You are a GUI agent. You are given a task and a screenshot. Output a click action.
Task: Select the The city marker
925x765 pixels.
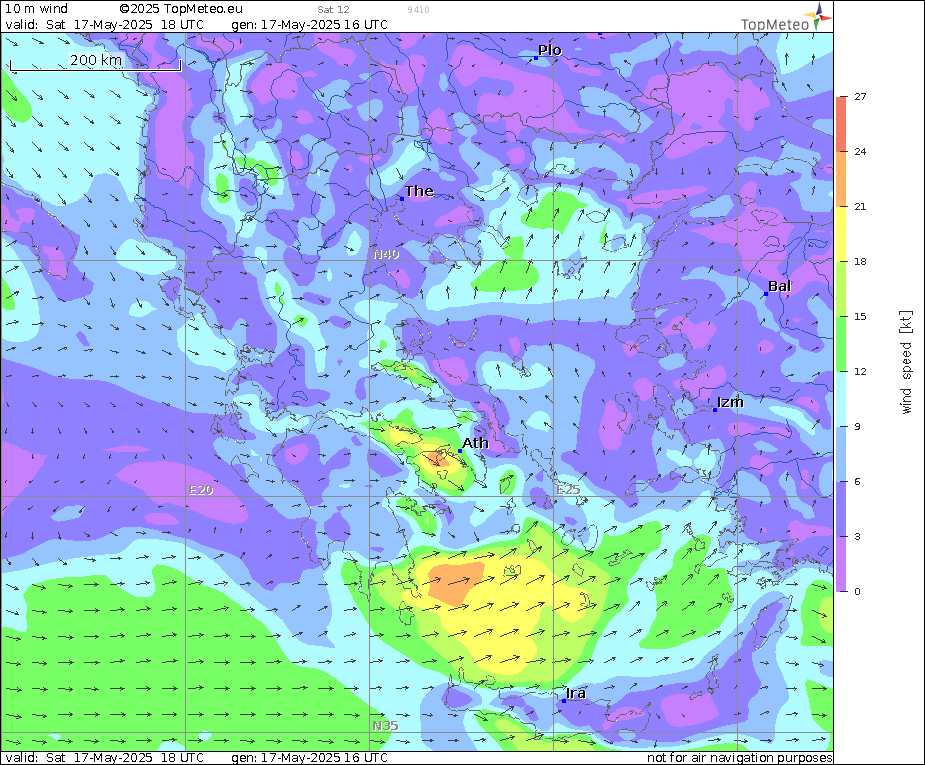(x=402, y=199)
